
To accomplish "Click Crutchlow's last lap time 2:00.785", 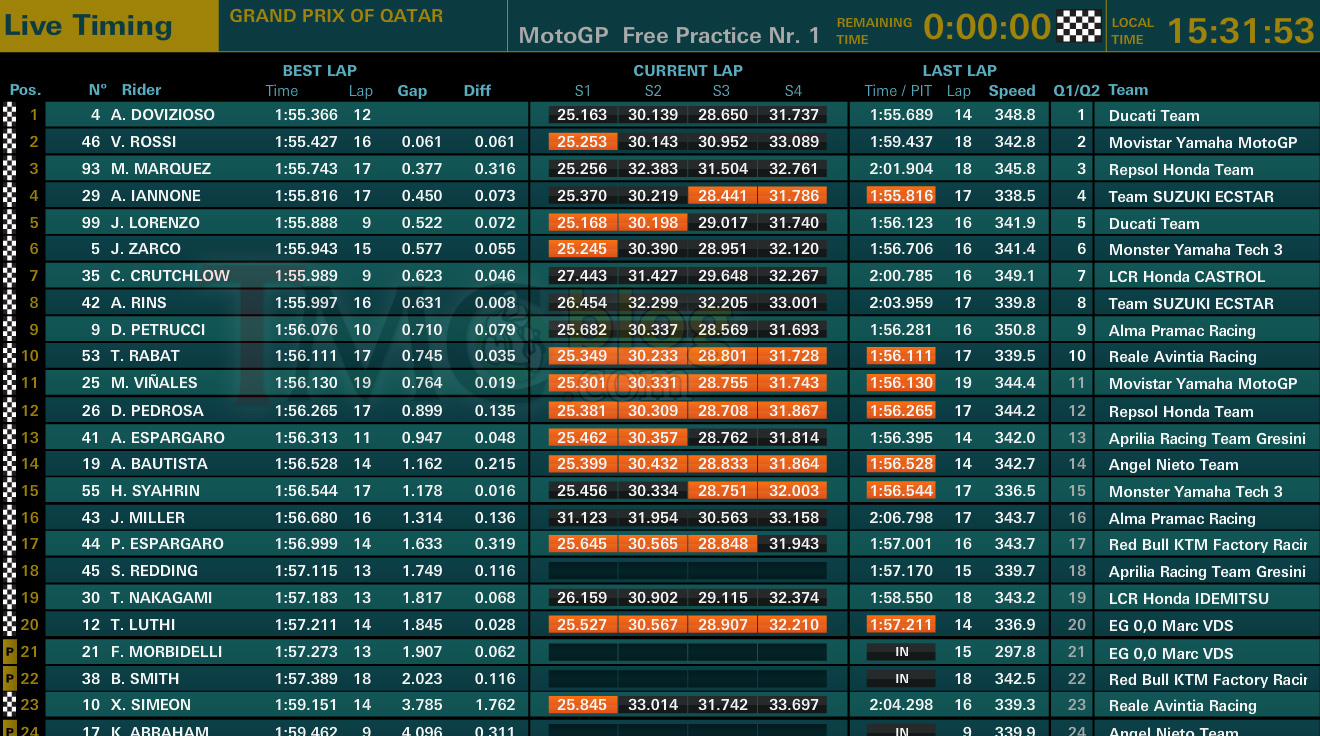I will click(x=901, y=275).
